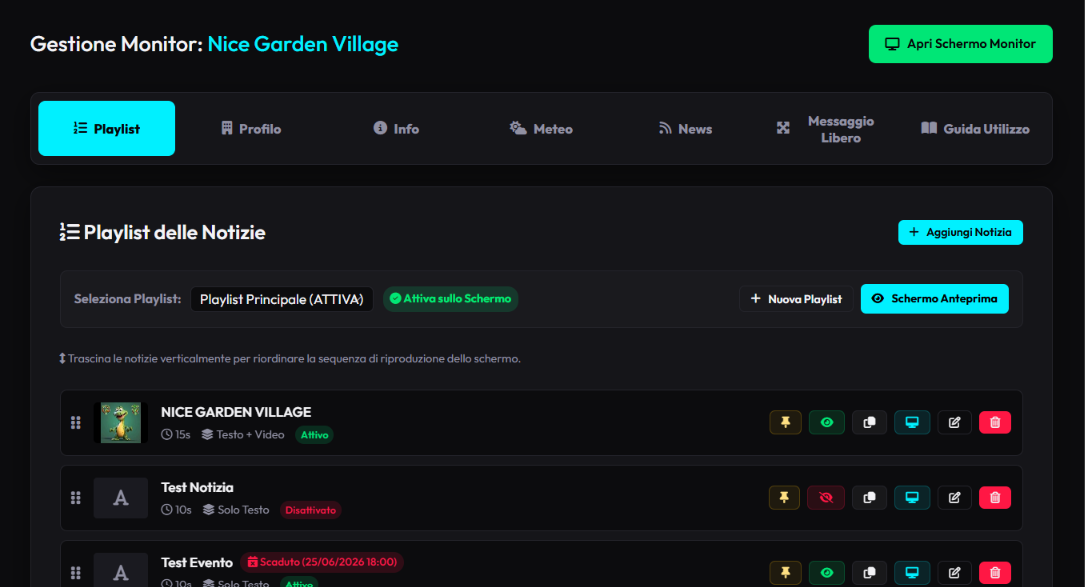Click the 10s duration of Test Notizia
The width and height of the screenshot is (1085, 587).
pos(176,510)
